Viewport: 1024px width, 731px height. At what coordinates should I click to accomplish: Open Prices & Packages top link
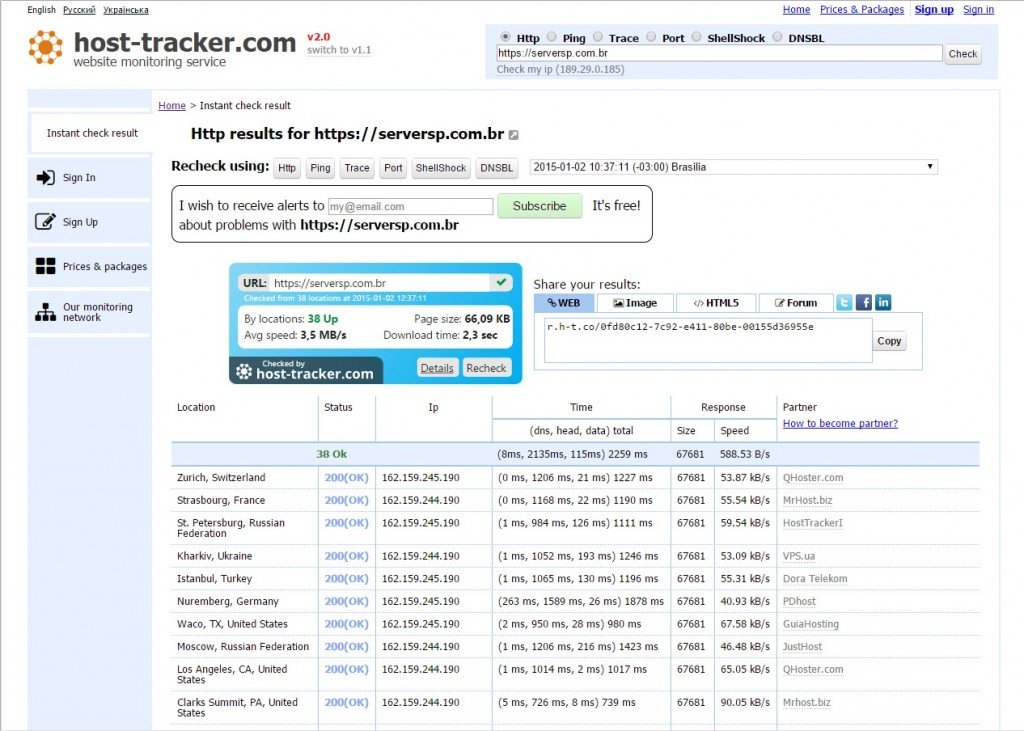click(862, 9)
